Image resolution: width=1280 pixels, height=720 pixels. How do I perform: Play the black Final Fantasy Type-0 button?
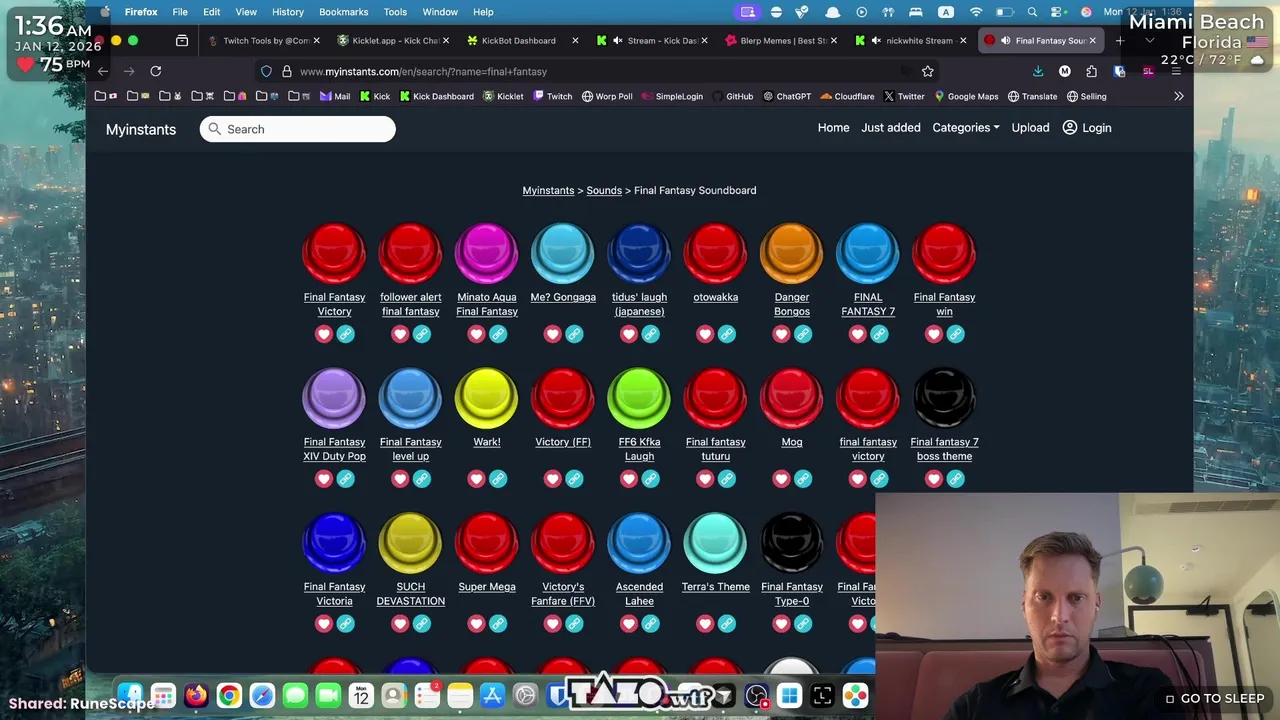tap(792, 544)
